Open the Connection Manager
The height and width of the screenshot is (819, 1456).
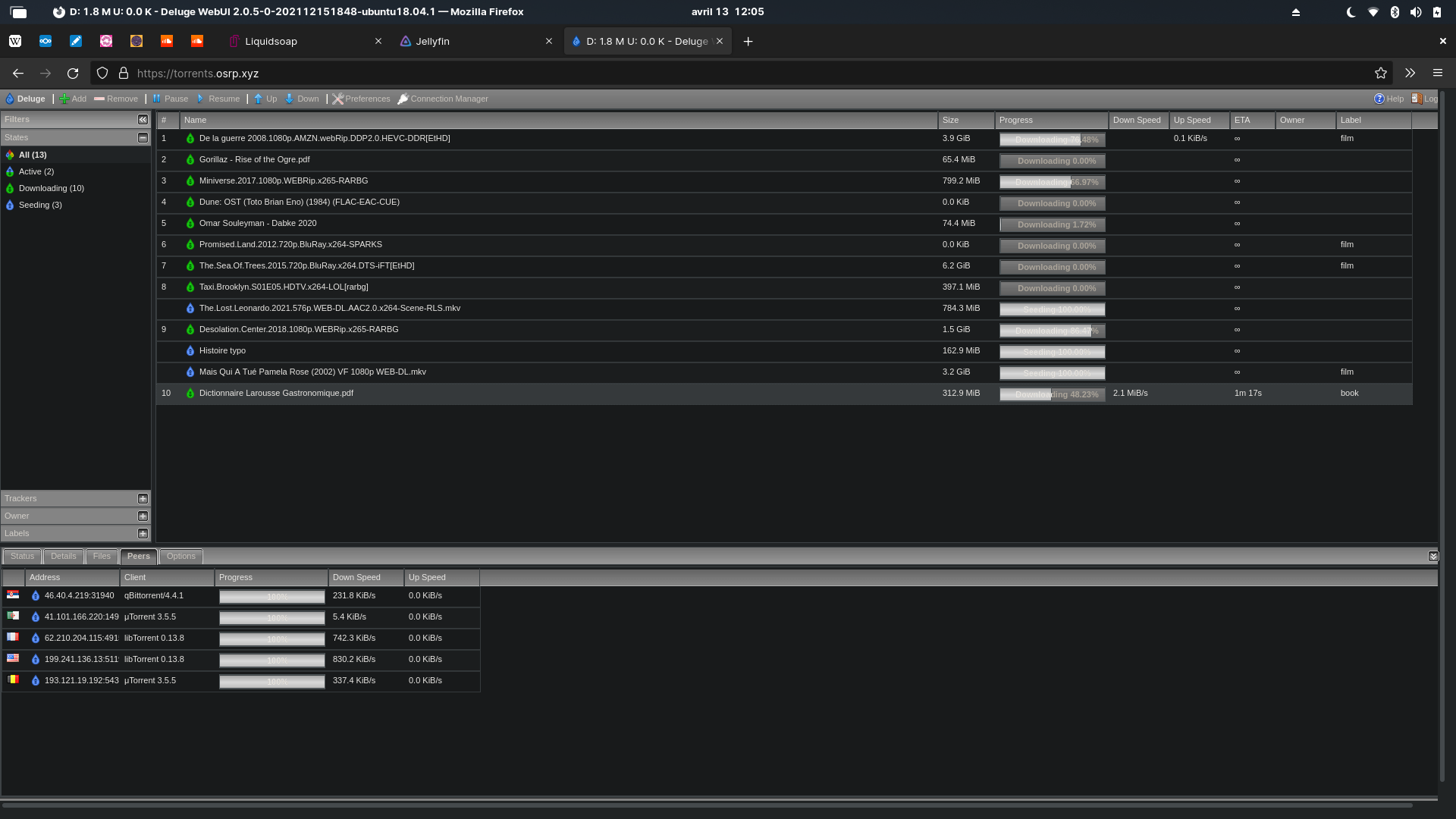pos(443,99)
